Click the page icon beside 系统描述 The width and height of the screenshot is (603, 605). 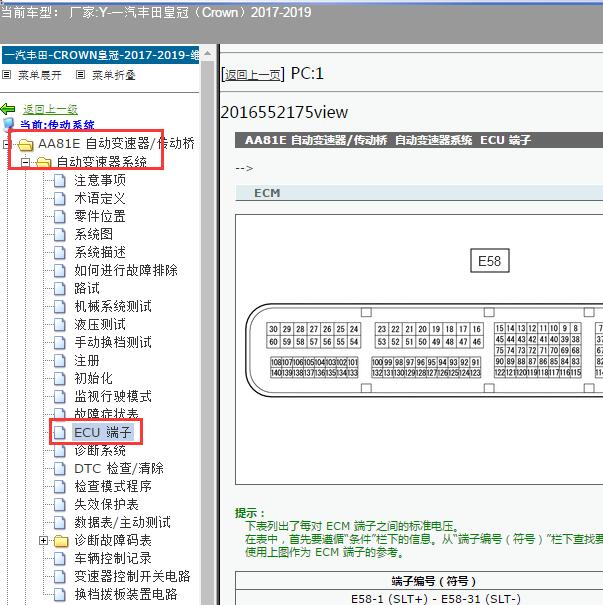[x=59, y=252]
